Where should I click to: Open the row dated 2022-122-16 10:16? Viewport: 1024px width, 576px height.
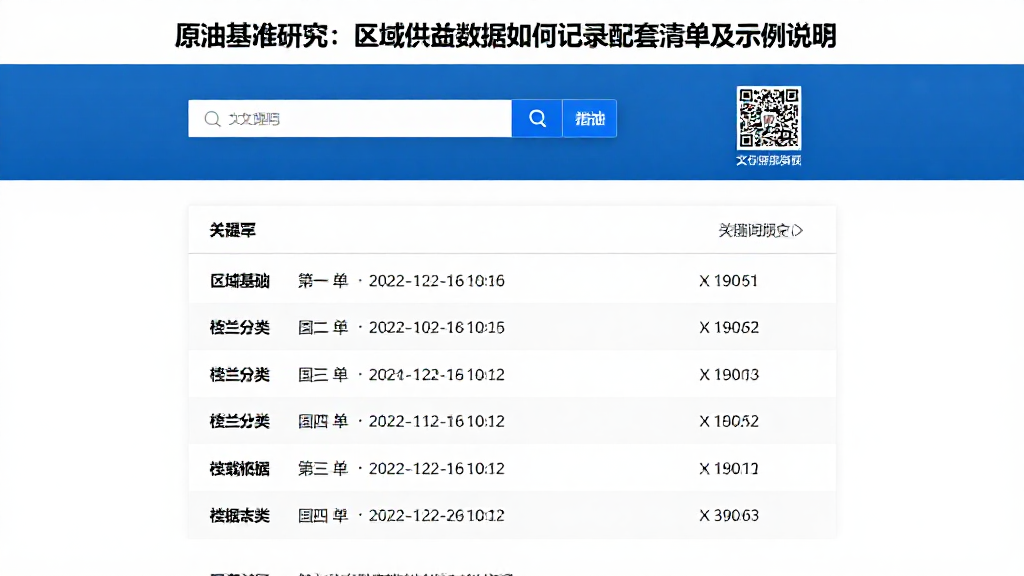(x=512, y=281)
